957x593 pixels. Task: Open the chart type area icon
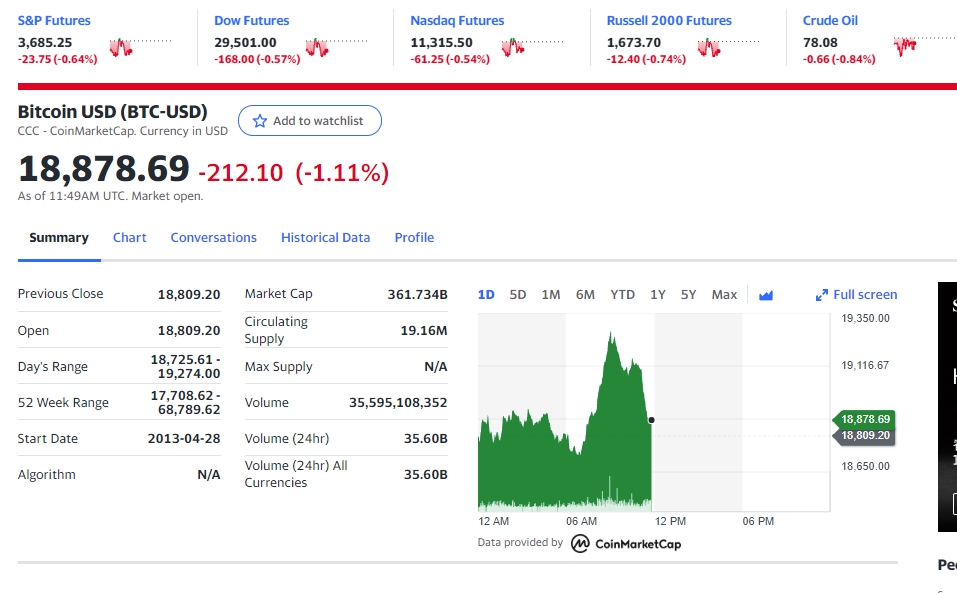pyautogui.click(x=765, y=295)
